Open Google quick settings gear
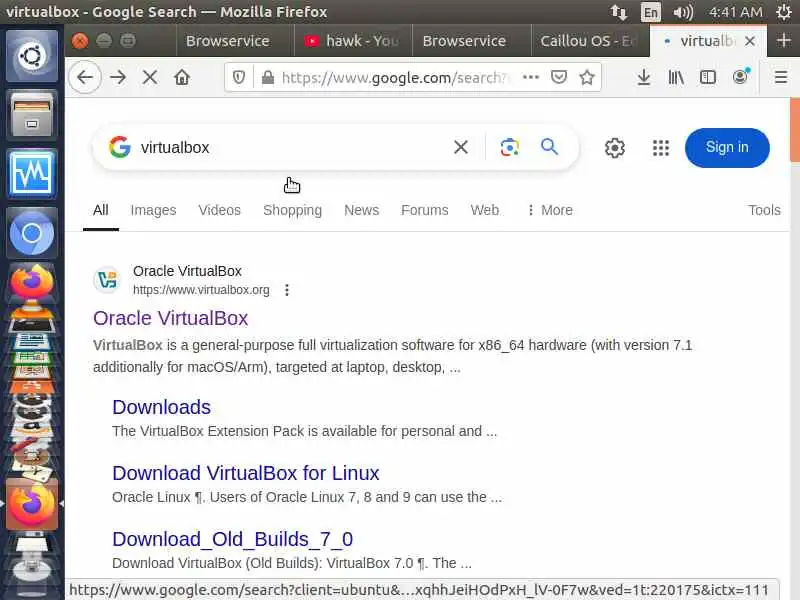 [614, 148]
